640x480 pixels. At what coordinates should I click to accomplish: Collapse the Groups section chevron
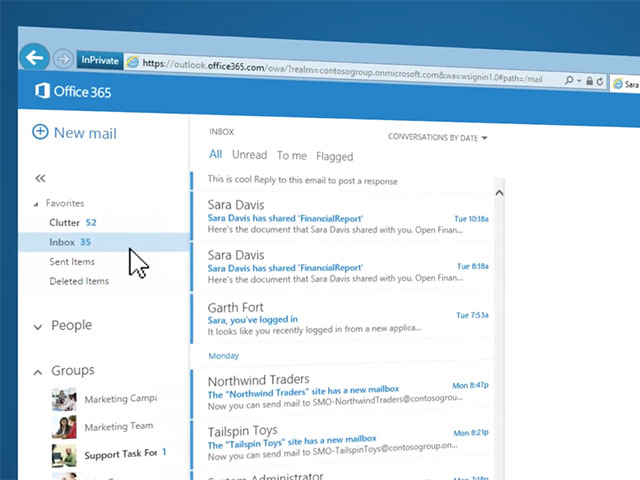tap(38, 372)
